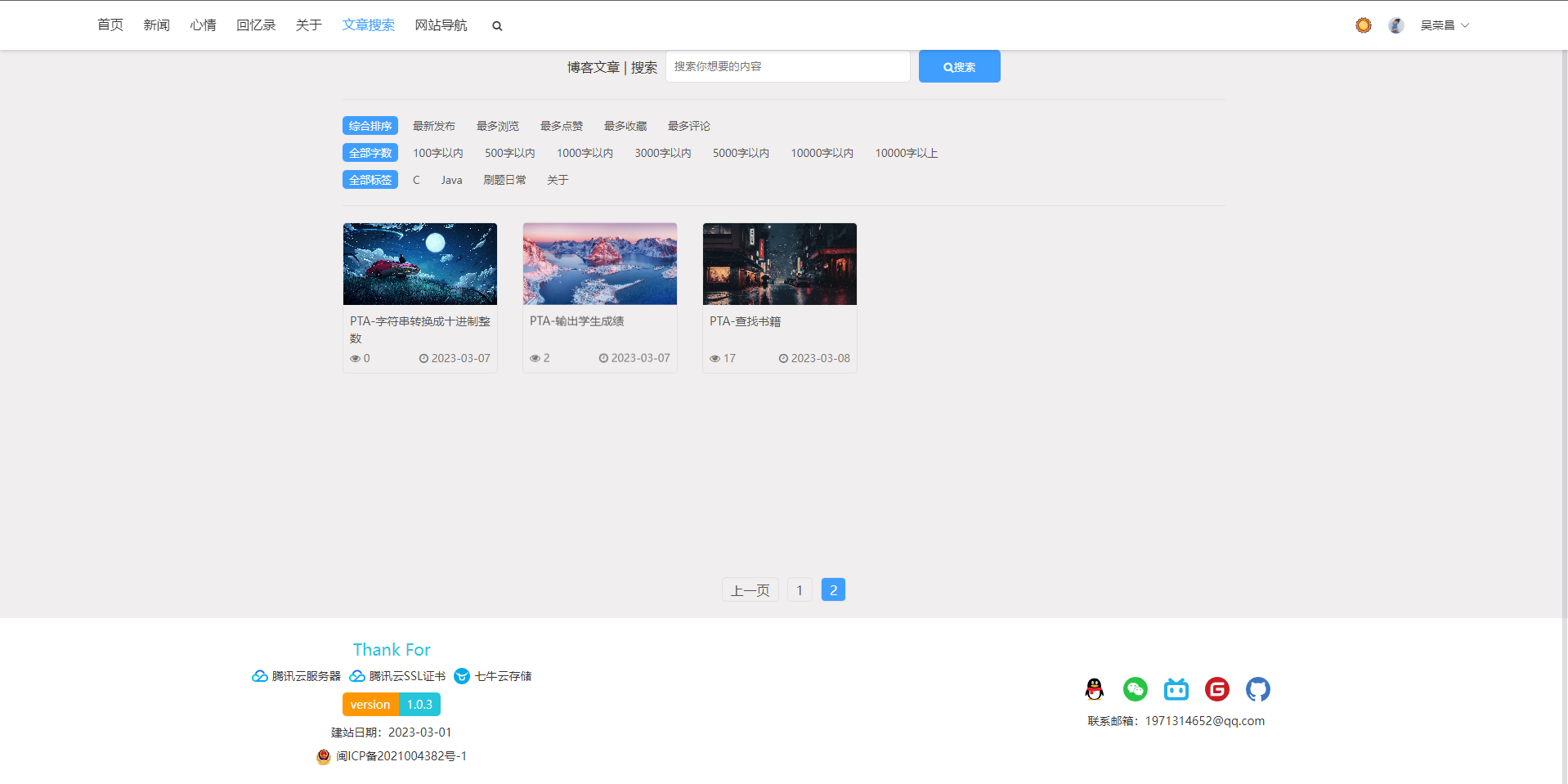
Task: Sort by 最多浏览
Action: [498, 126]
